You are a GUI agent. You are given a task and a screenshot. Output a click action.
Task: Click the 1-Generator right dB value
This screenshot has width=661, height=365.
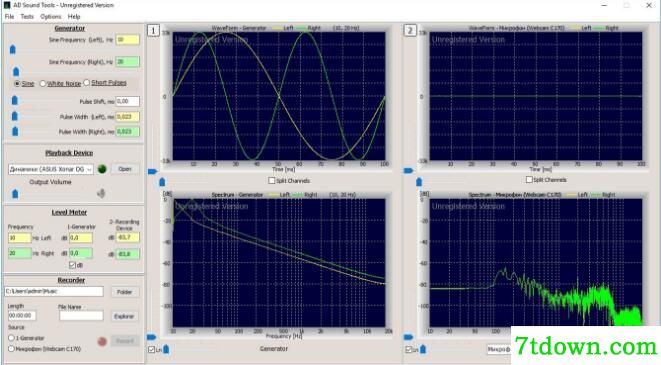coord(81,253)
